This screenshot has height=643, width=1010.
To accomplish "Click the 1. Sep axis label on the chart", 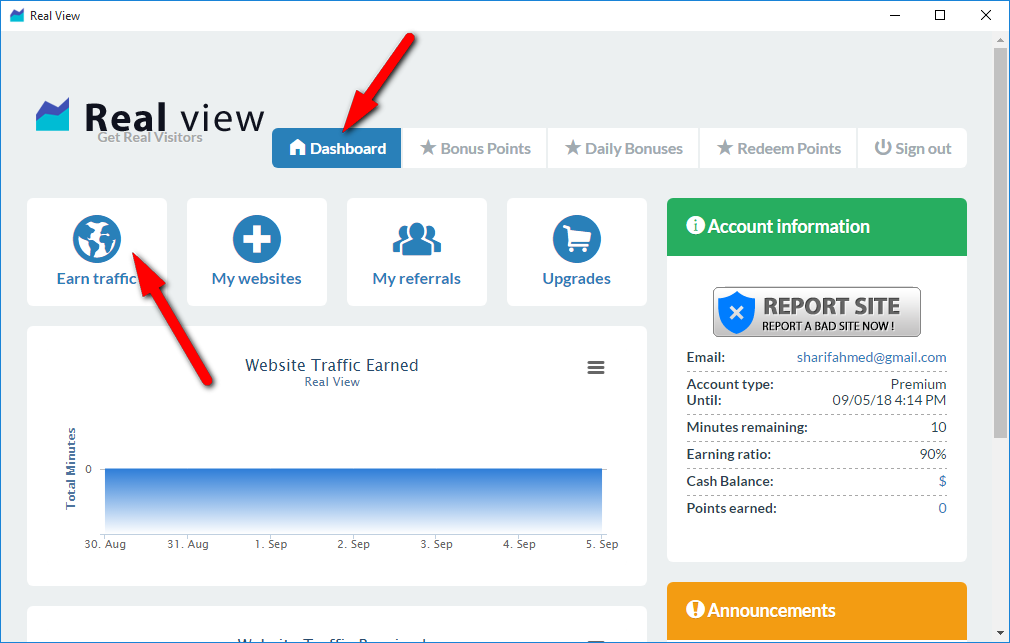I will point(271,544).
